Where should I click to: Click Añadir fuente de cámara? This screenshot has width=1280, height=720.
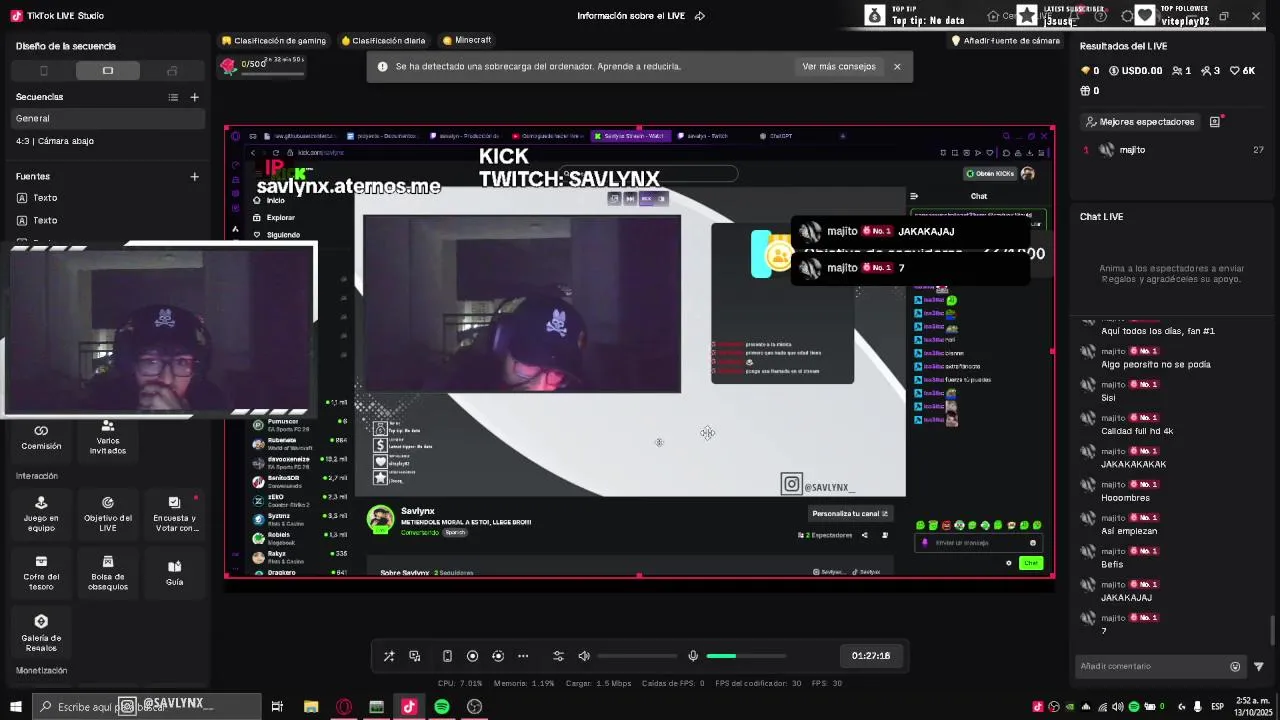point(1005,41)
